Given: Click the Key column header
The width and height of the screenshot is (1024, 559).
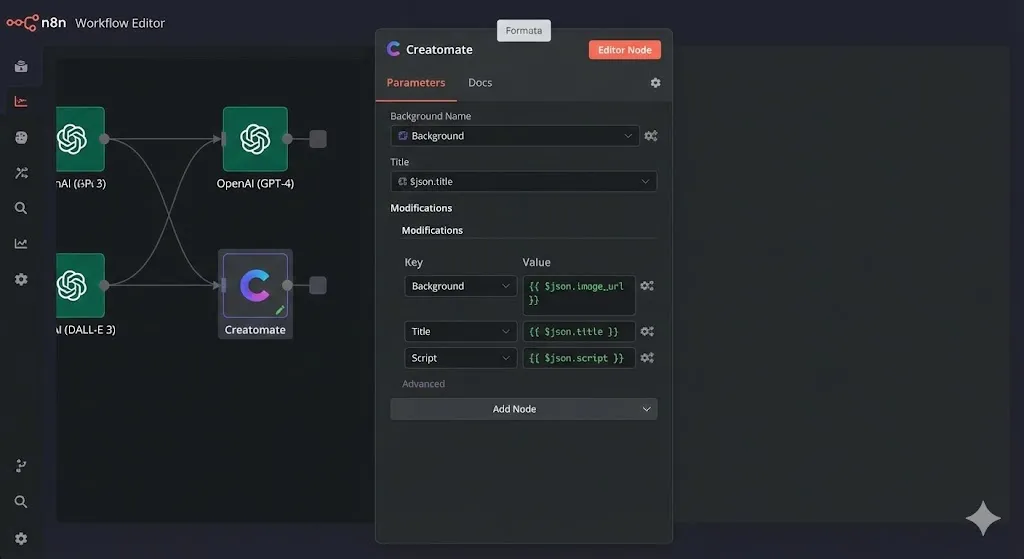Looking at the screenshot, I should click(x=413, y=263).
